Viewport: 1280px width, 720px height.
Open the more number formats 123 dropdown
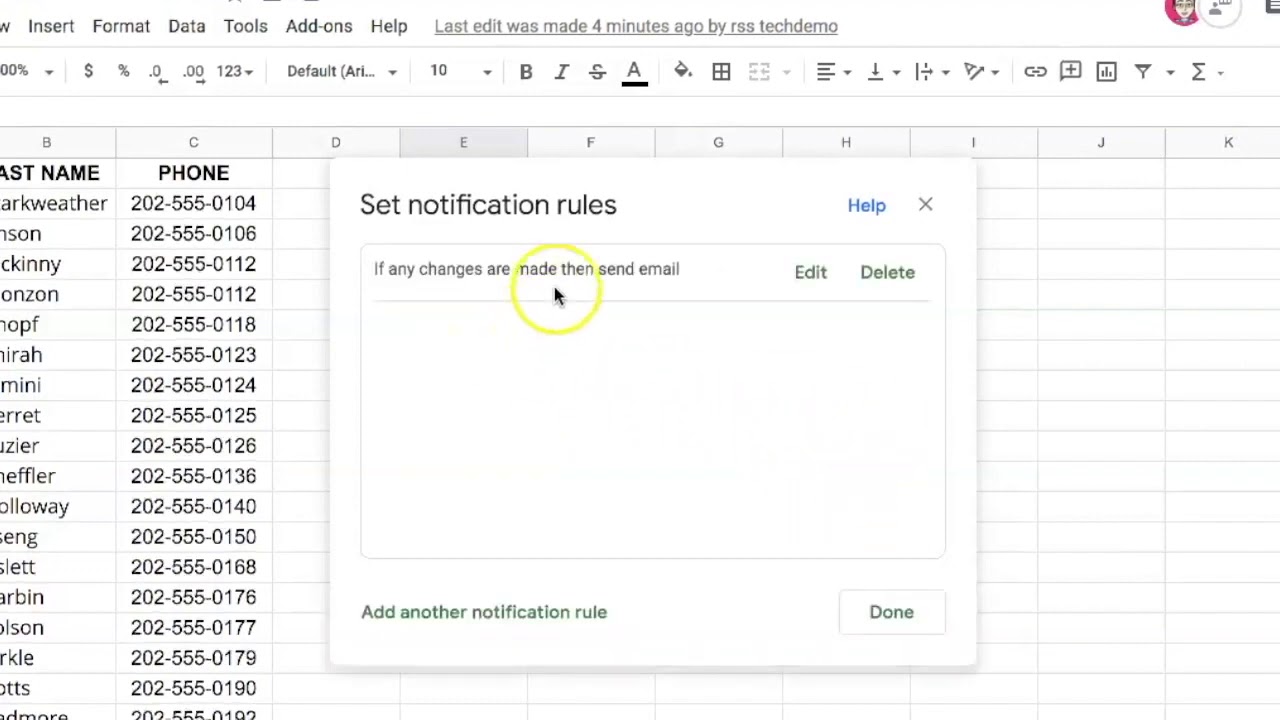(x=234, y=71)
